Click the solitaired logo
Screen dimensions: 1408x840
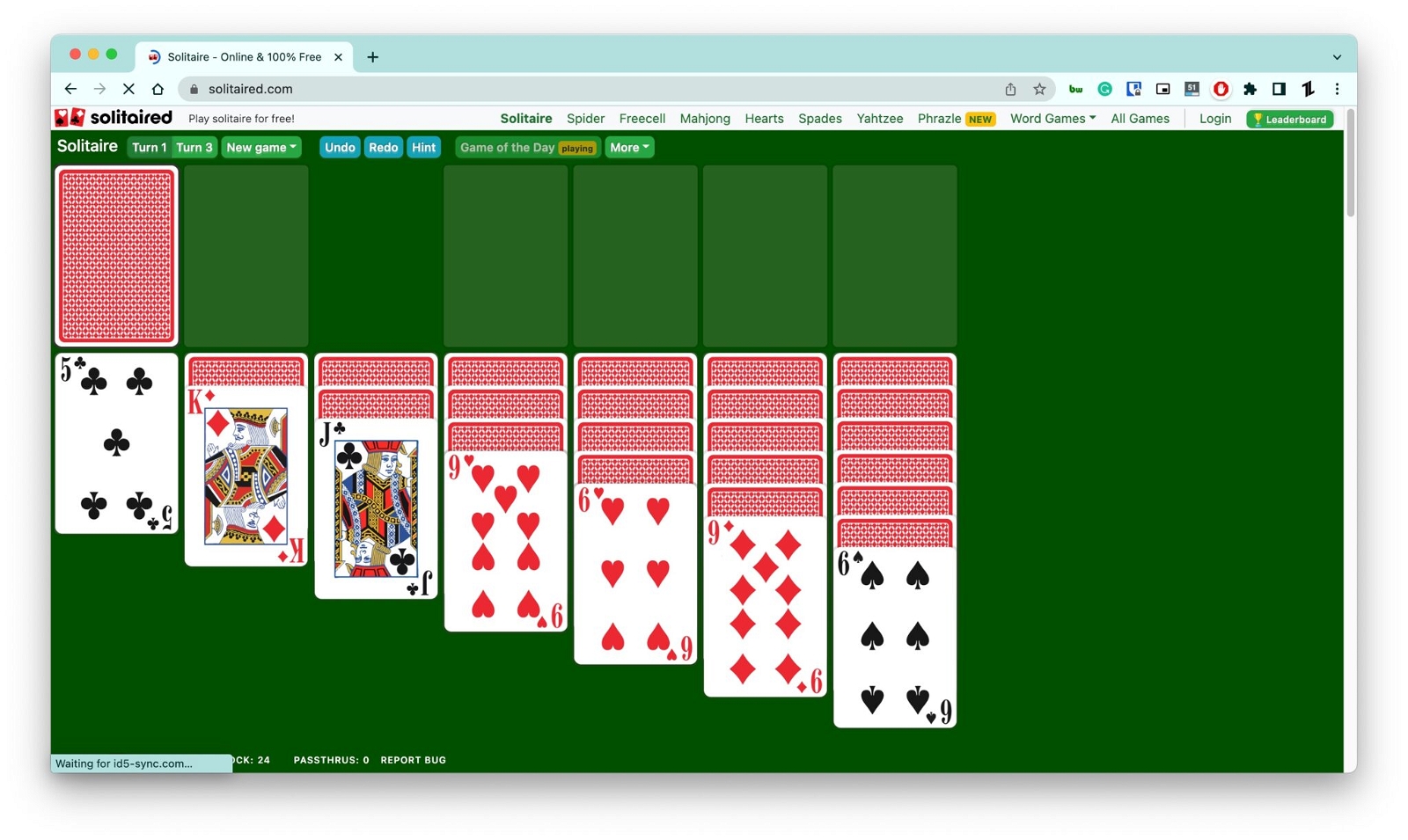coord(114,118)
